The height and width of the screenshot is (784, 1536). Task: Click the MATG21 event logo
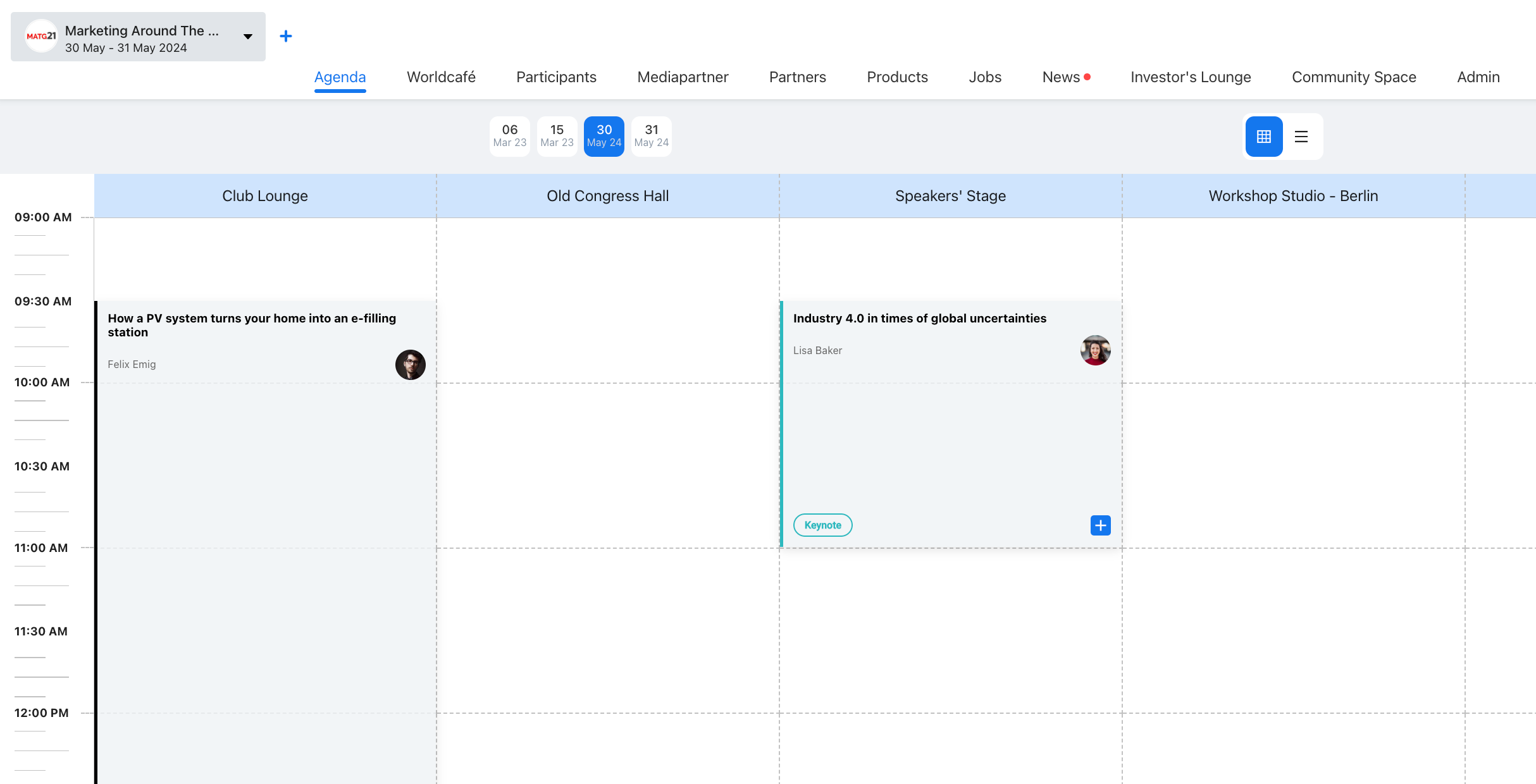click(x=41, y=36)
